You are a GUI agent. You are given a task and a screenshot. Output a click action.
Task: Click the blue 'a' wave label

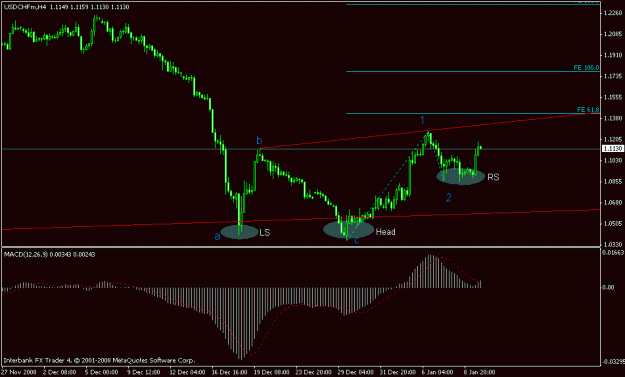[217, 236]
